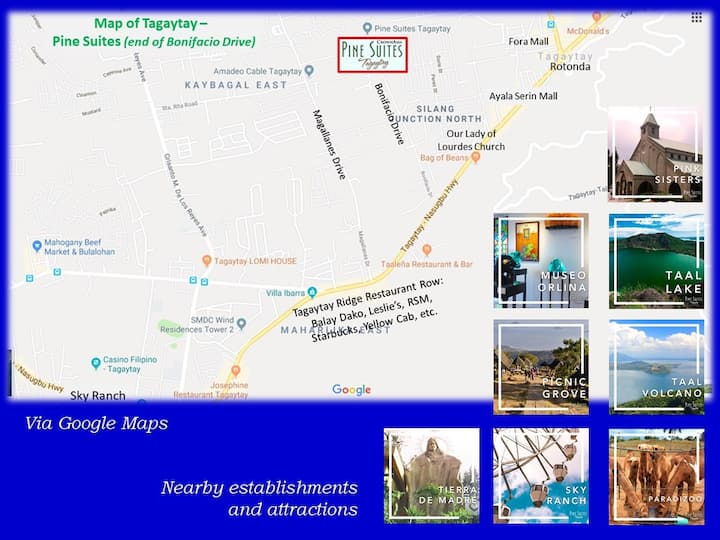
Task: Click the Mahogany Beef Market pin
Action: click(37, 245)
